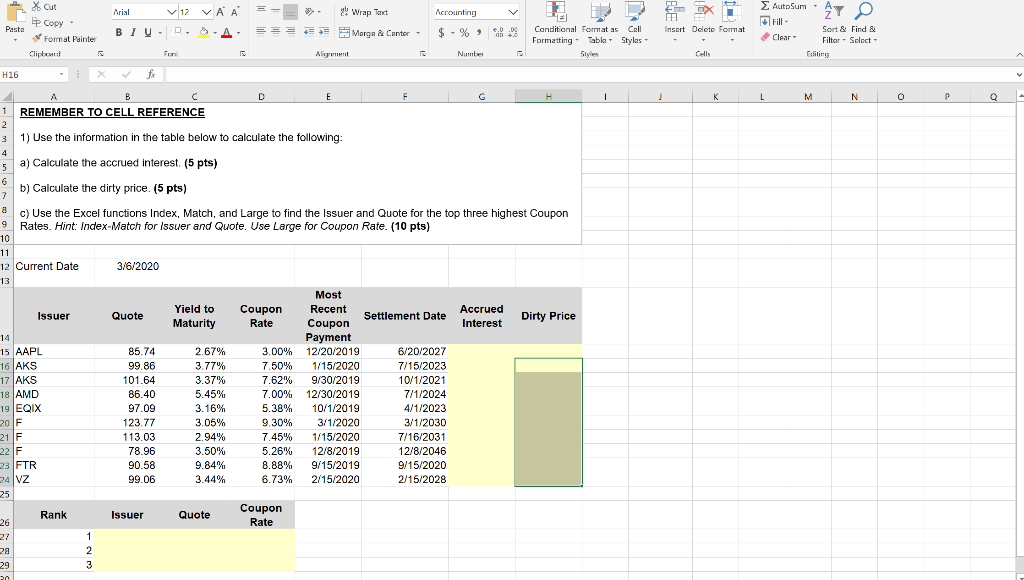
Task: Click the AutoSum sigma icon
Action: pyautogui.click(x=766, y=6)
